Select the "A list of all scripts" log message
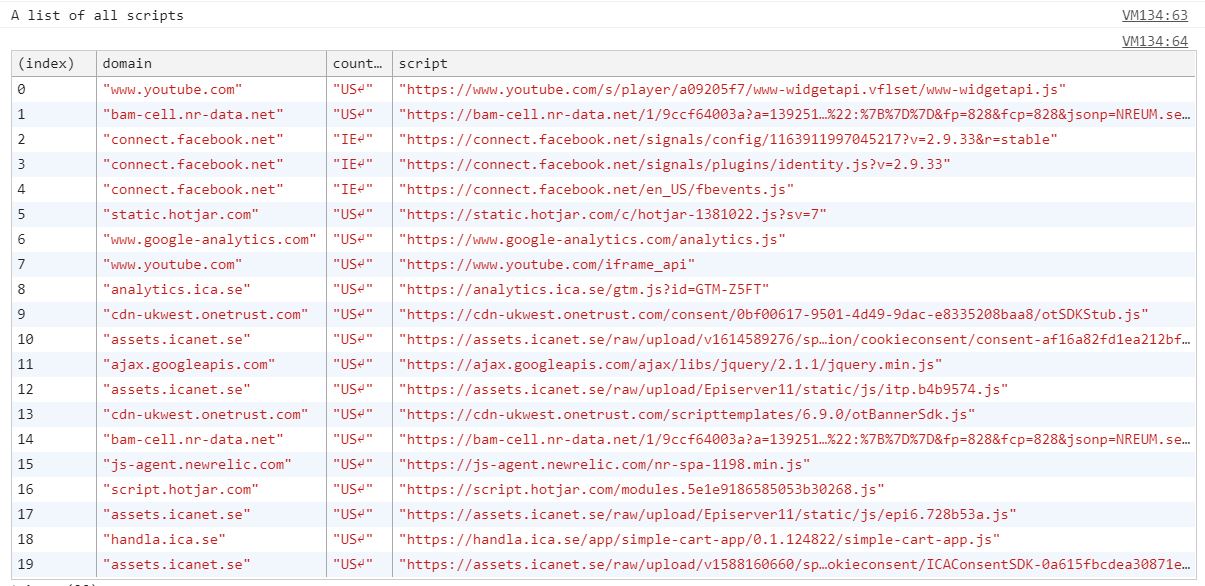The image size is (1205, 586). coord(98,16)
